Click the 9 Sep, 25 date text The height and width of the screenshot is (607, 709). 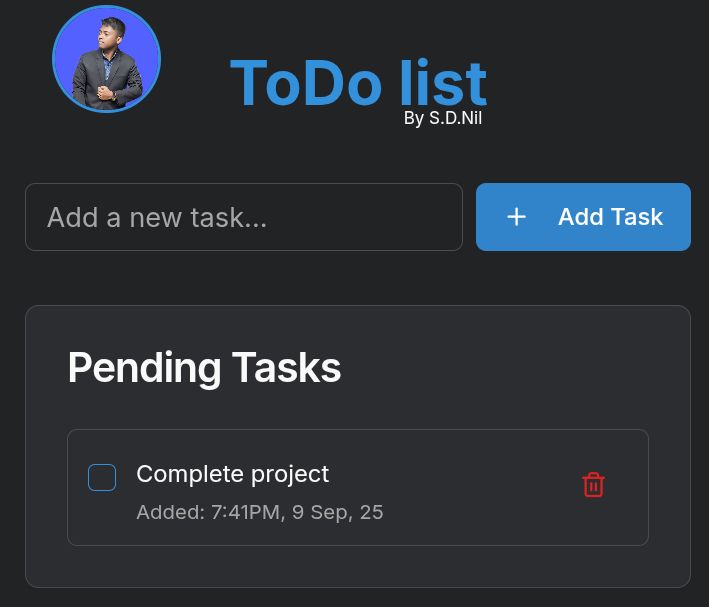[x=338, y=513]
